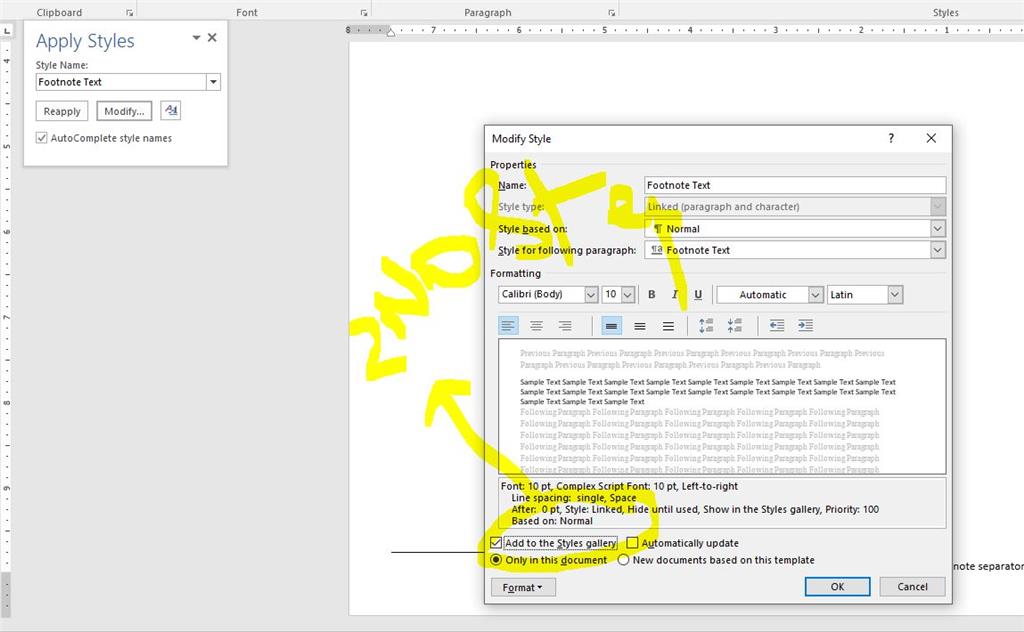Set 1.5 line spacing icon

click(x=640, y=326)
